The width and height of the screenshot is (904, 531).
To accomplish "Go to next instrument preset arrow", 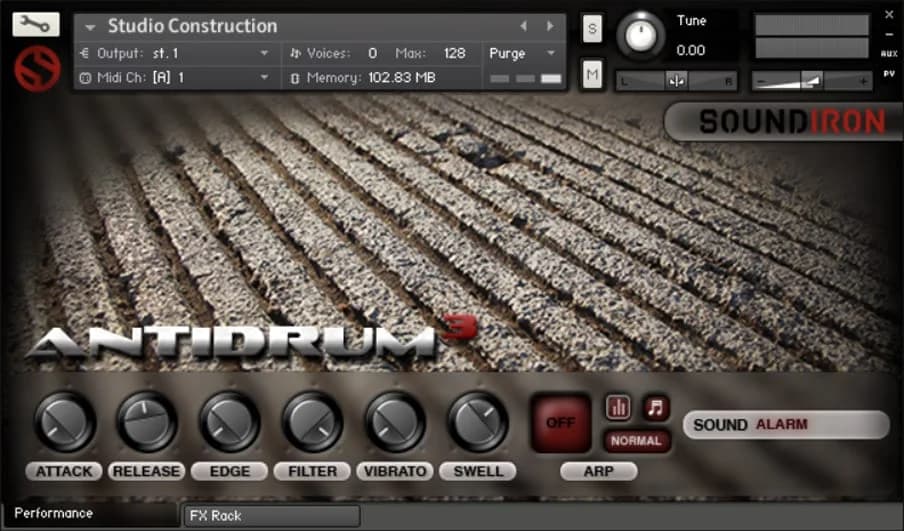I will [550, 26].
